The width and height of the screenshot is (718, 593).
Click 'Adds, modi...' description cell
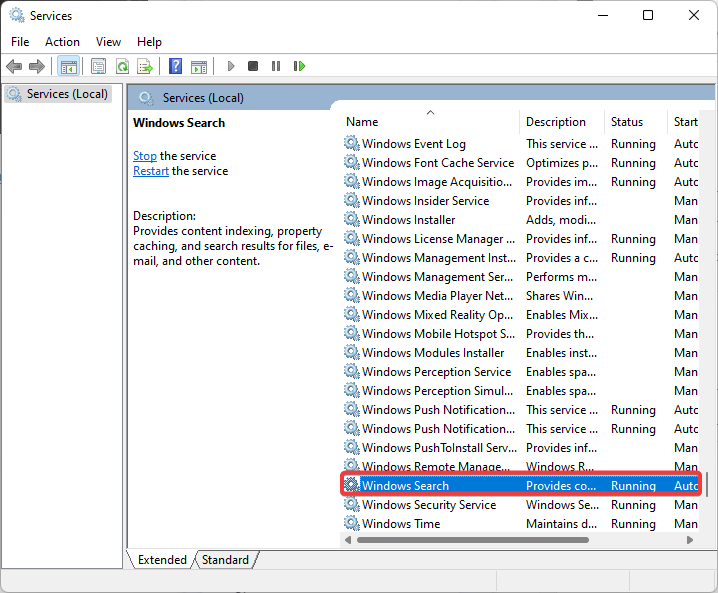561,219
